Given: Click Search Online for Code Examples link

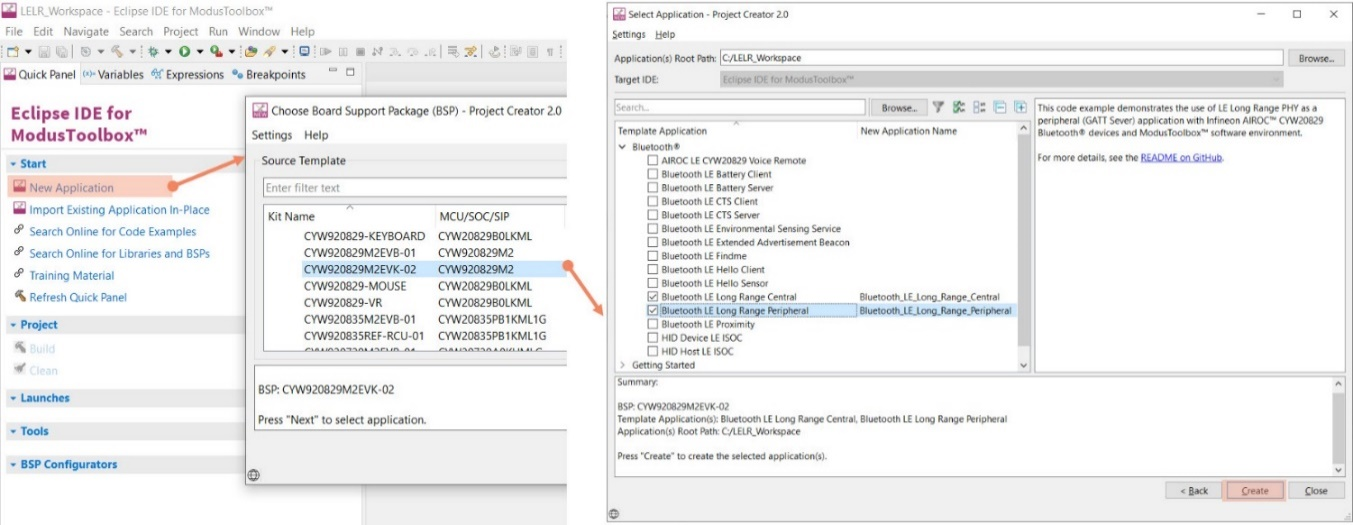Looking at the screenshot, I should (x=113, y=232).
